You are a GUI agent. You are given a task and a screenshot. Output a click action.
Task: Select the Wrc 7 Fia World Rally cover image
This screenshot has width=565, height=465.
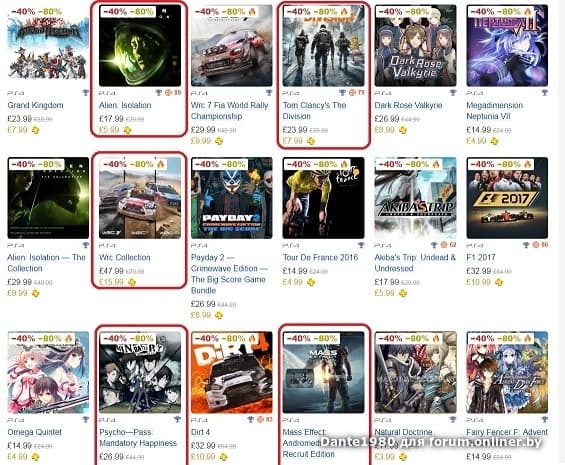point(232,45)
